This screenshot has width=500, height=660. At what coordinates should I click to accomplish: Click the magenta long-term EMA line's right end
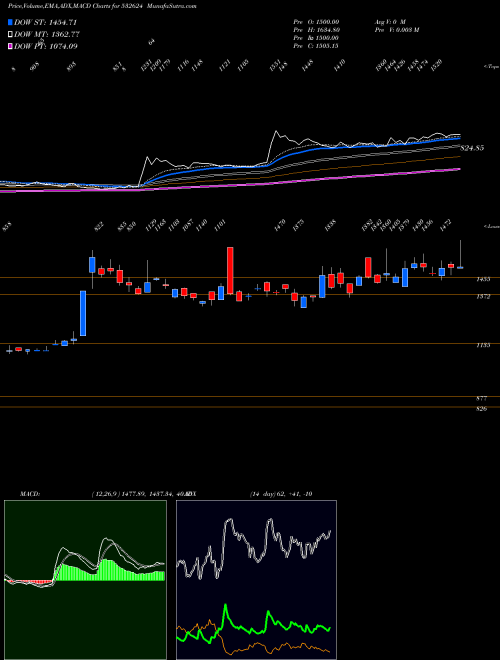(x=459, y=169)
